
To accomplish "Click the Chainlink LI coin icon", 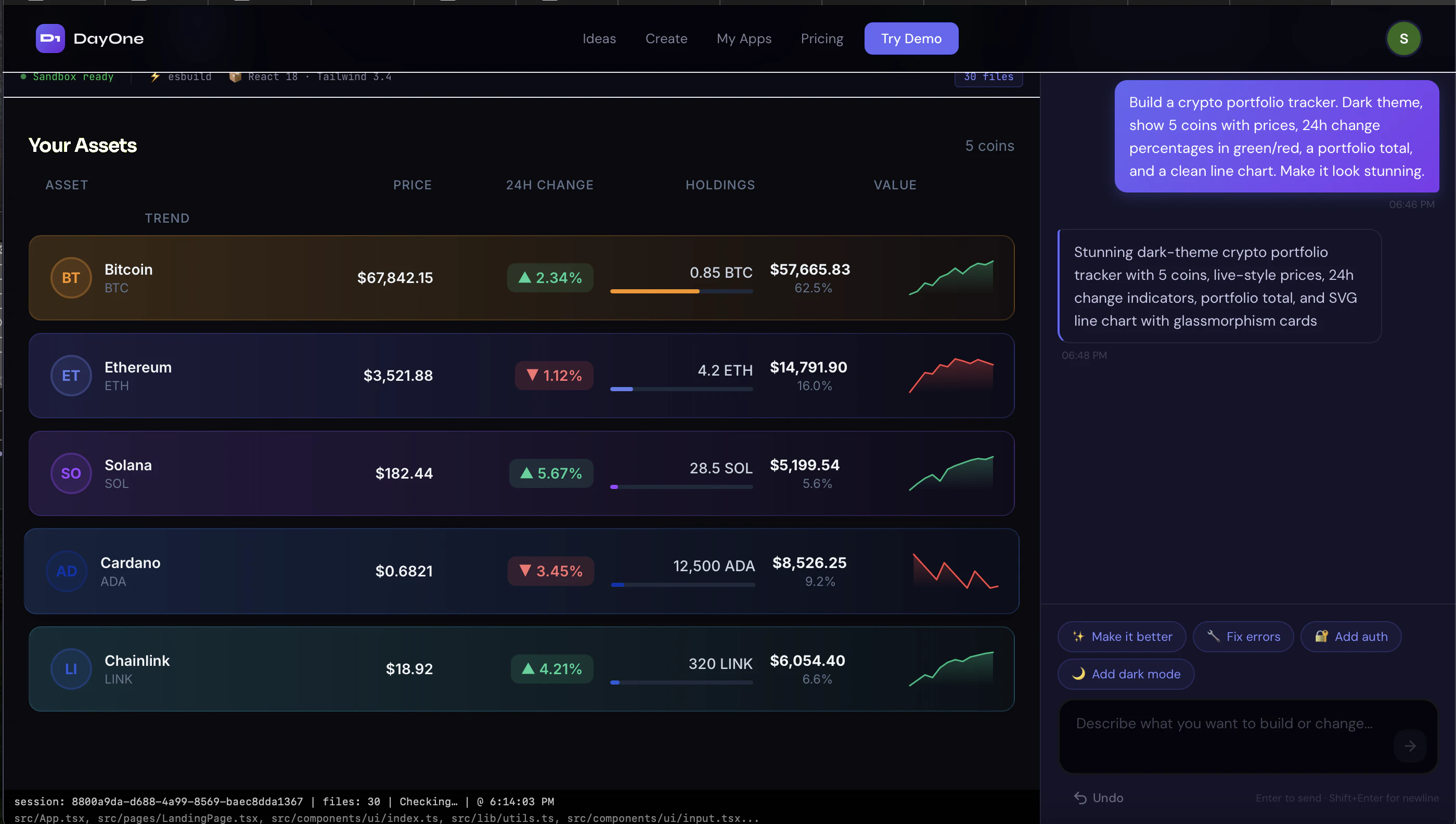I will coord(71,669).
